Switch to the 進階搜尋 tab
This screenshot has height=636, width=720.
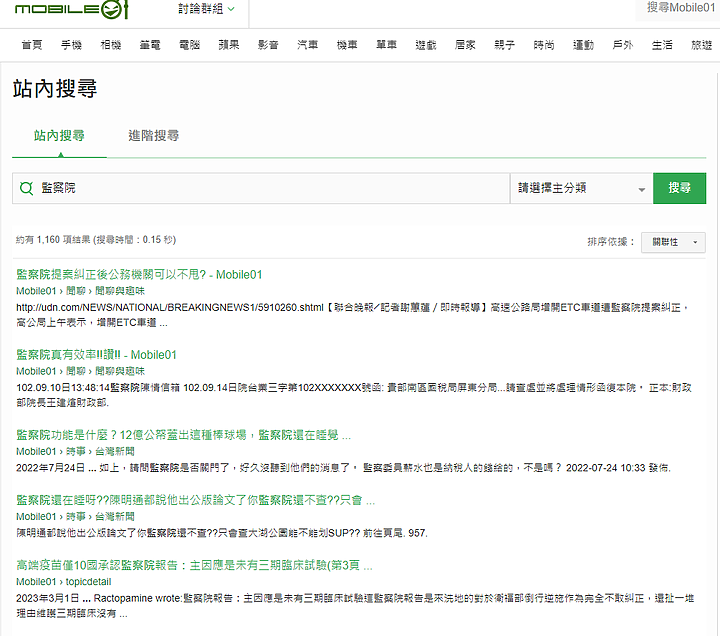[153, 135]
